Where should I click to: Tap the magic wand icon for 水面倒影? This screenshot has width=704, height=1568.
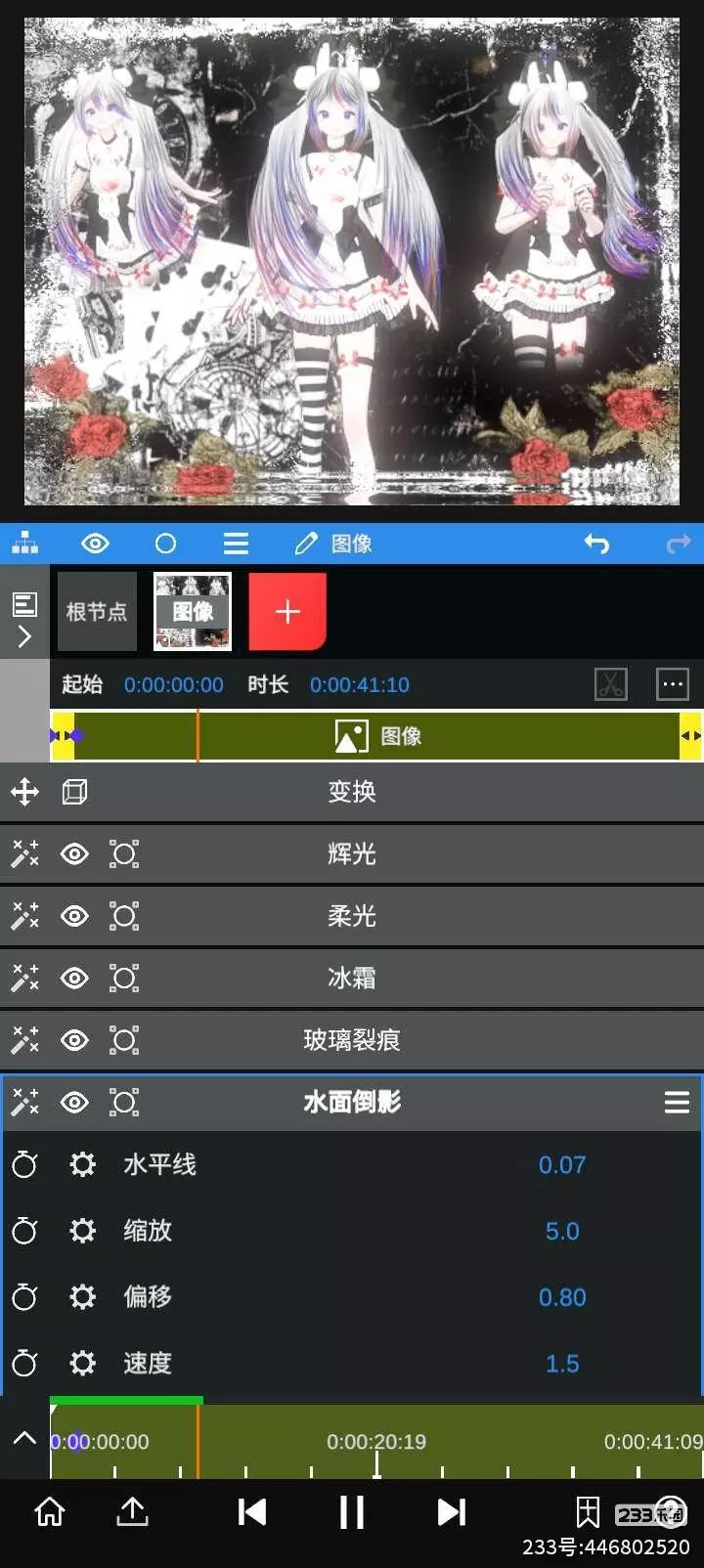24,1103
